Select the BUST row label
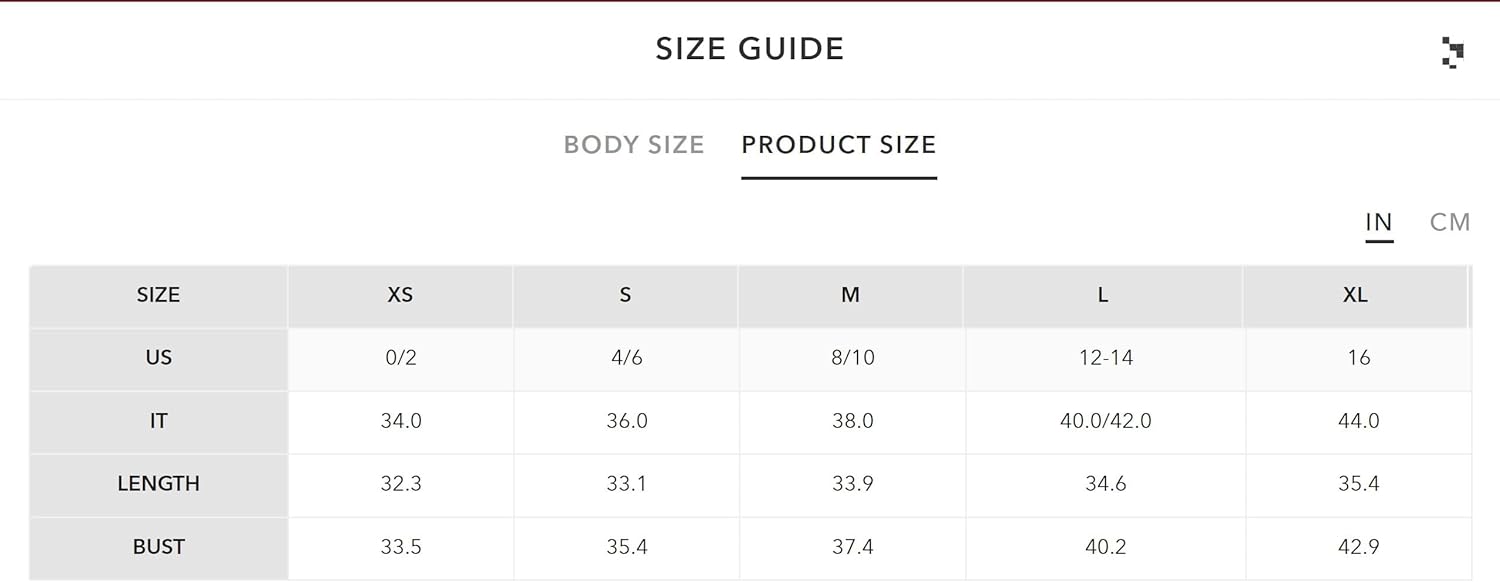Image resolution: width=1500 pixels, height=582 pixels. [159, 547]
